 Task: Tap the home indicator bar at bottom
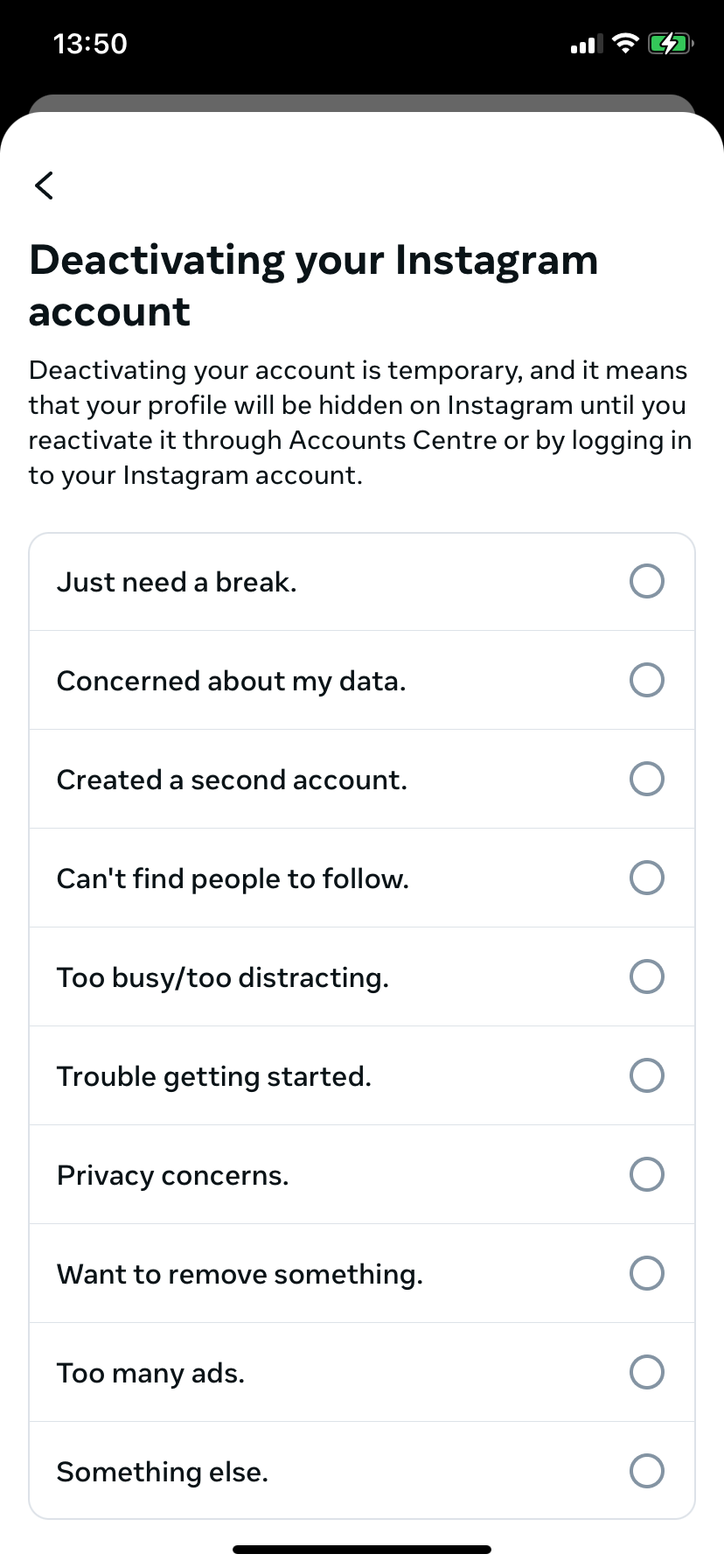tap(362, 1547)
